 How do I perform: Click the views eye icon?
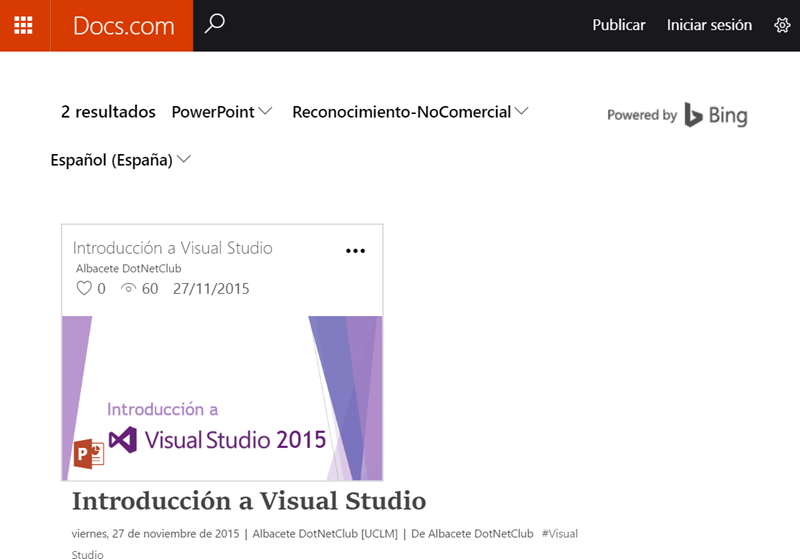pos(128,289)
